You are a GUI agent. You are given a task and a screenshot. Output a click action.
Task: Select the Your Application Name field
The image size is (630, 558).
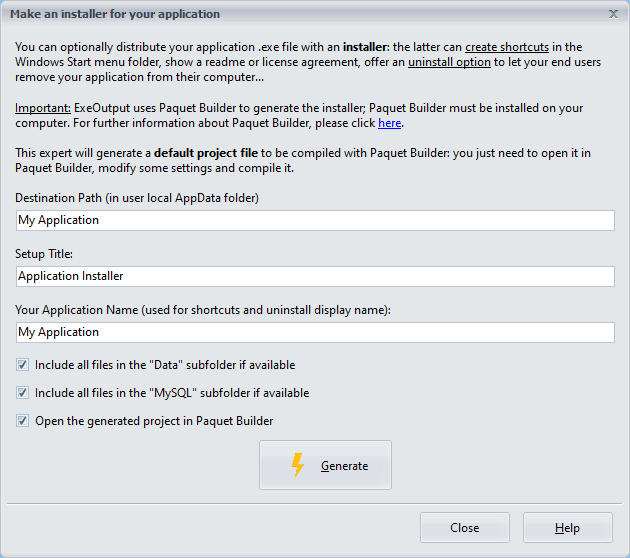[315, 332]
